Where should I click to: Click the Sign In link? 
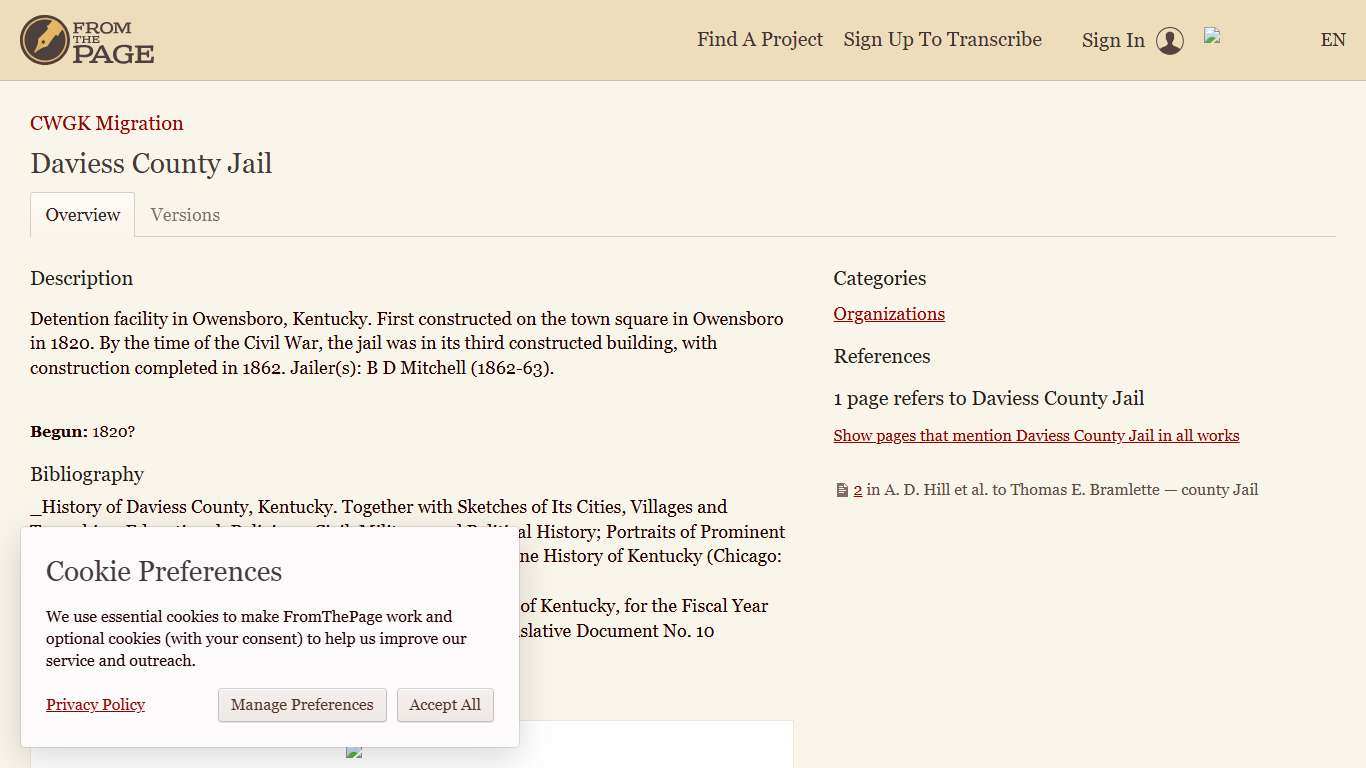(1113, 41)
